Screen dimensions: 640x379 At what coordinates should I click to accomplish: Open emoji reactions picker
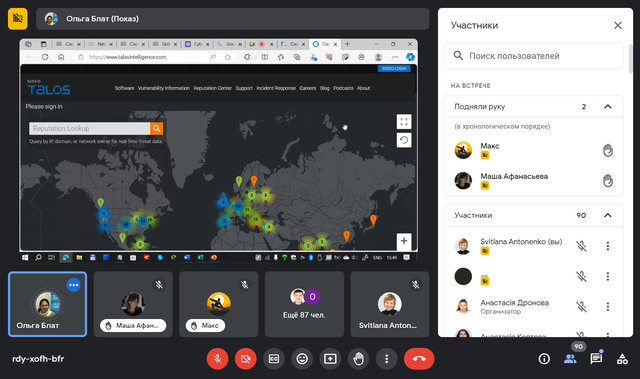302,359
